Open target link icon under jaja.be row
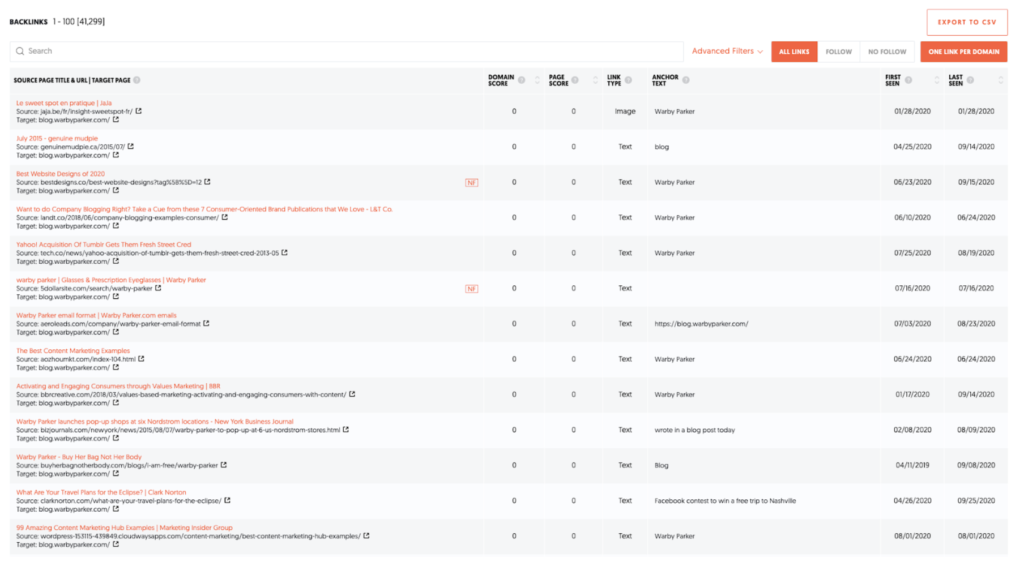Screen dimensions: 1024x566 (116, 119)
